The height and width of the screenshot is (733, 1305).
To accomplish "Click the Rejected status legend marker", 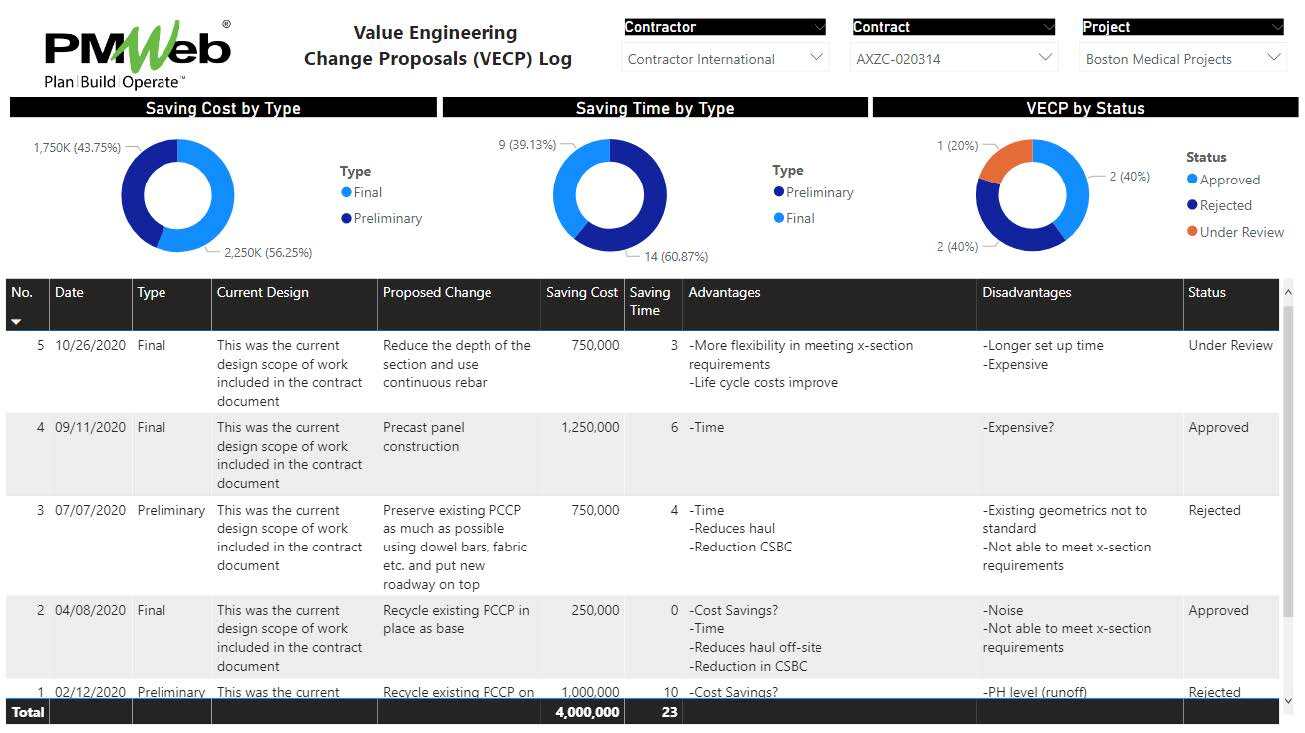I will [x=1192, y=205].
